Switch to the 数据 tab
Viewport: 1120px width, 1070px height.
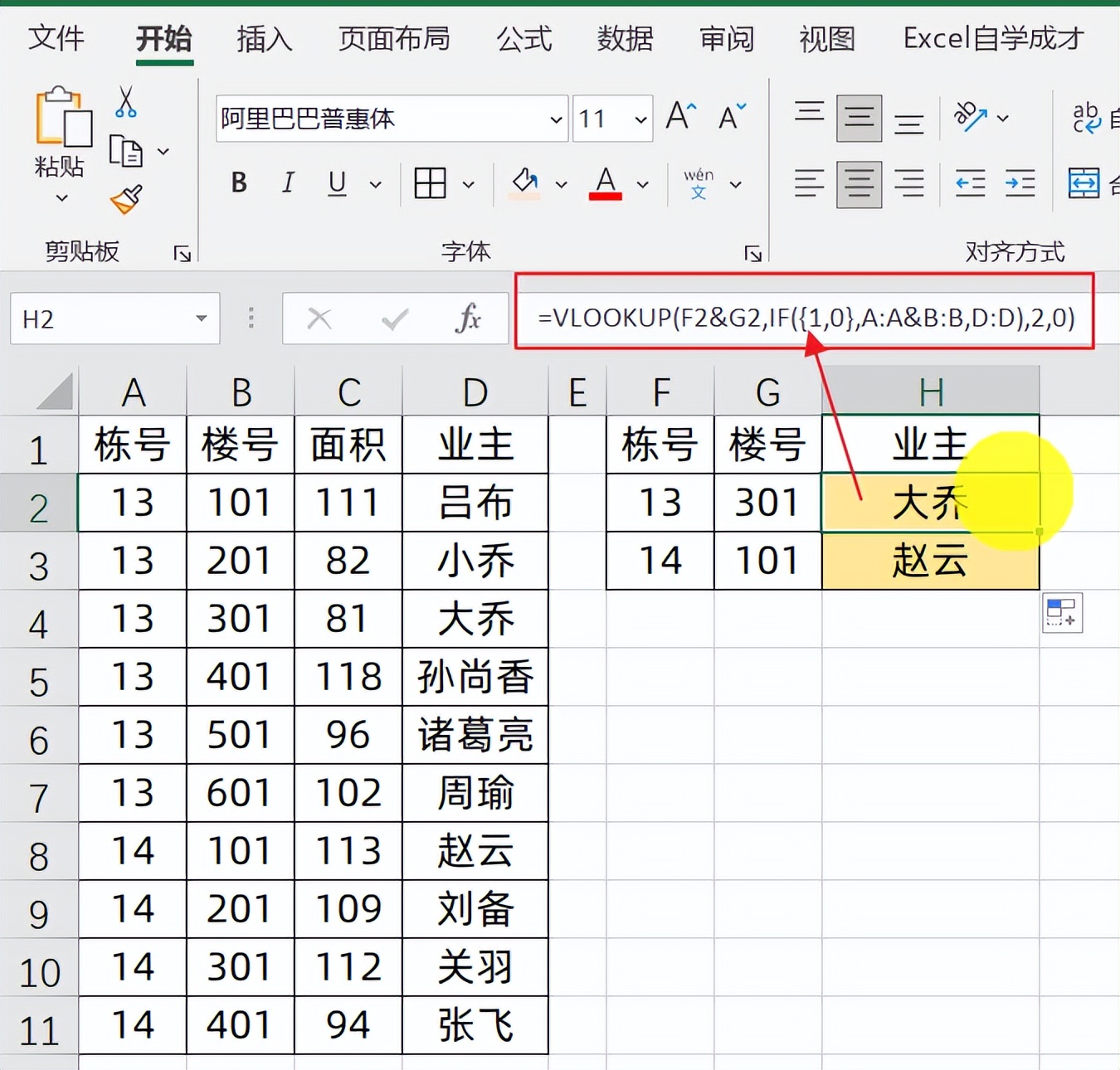pos(626,38)
